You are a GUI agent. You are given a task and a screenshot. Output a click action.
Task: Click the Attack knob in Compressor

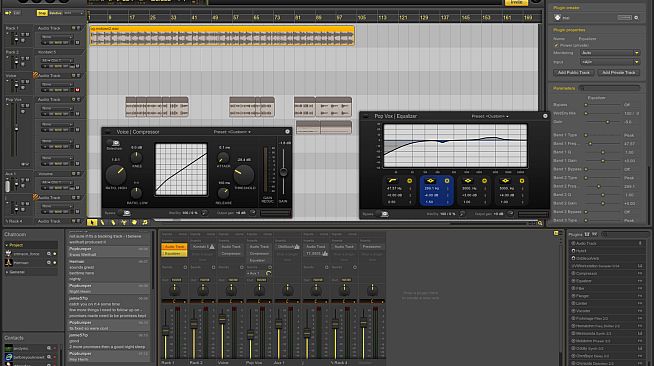[223, 158]
